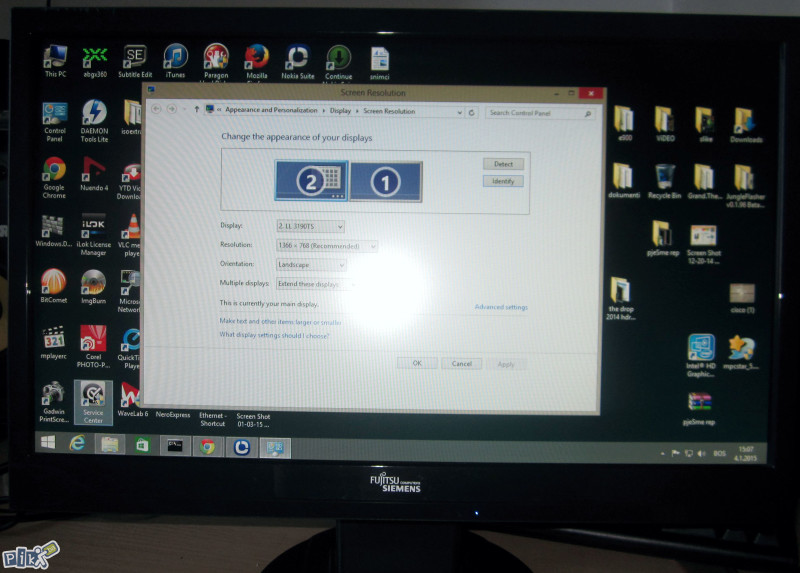Click the volume icon in system tray

(x=702, y=454)
